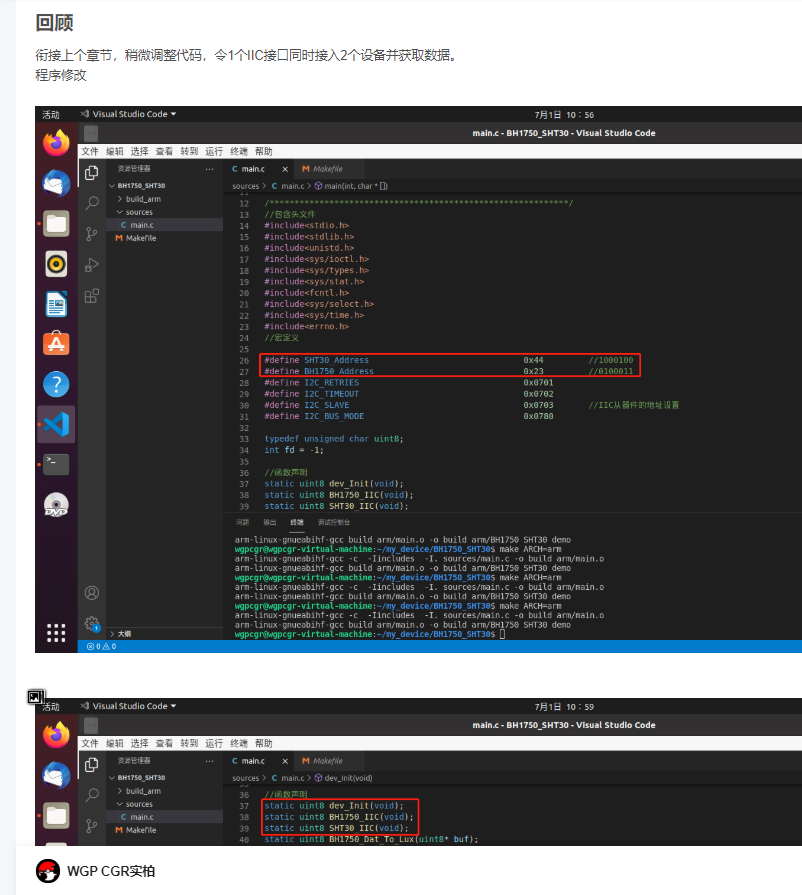802x895 pixels.
Task: Click the VS Code dock icon
Action: 56,425
